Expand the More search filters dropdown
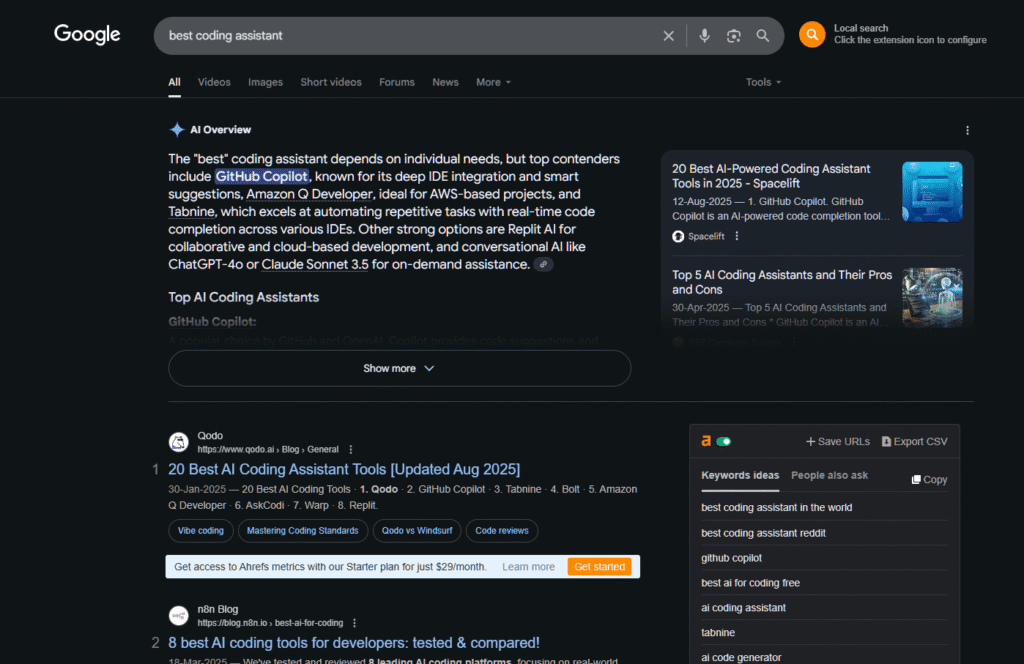This screenshot has width=1024, height=664. [x=493, y=82]
